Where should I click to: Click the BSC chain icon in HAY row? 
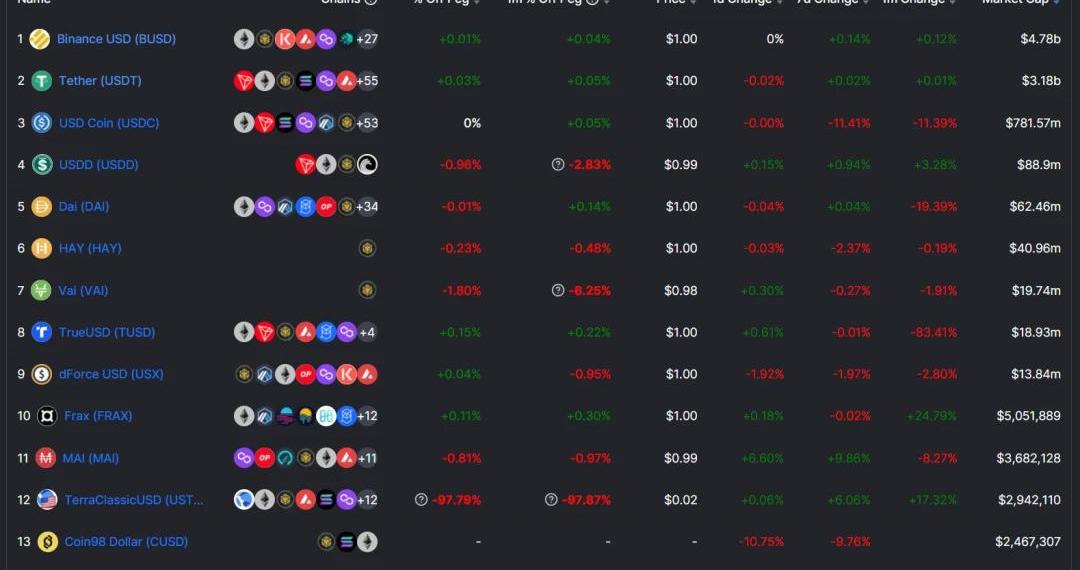coord(367,249)
